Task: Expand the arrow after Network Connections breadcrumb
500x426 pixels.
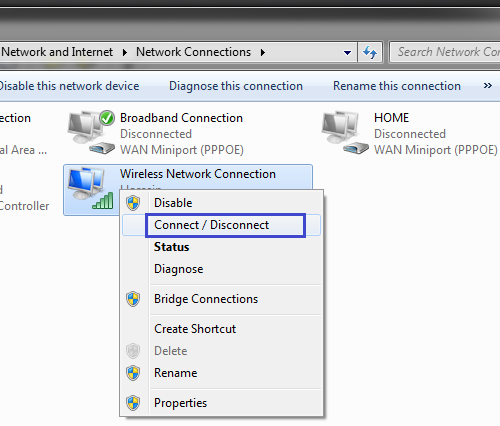Action: (x=263, y=52)
